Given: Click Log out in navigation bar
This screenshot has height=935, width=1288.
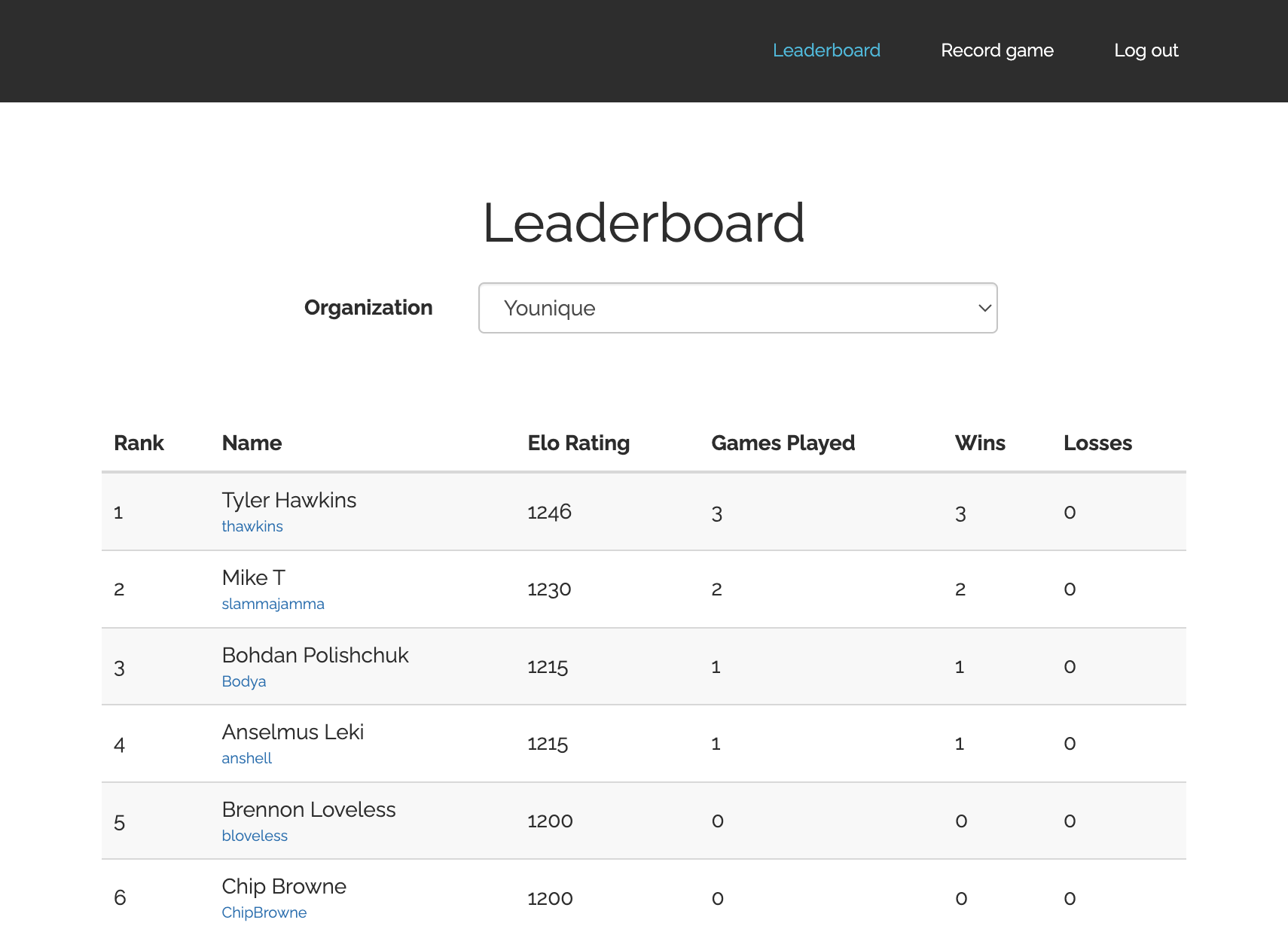Looking at the screenshot, I should click(x=1146, y=50).
